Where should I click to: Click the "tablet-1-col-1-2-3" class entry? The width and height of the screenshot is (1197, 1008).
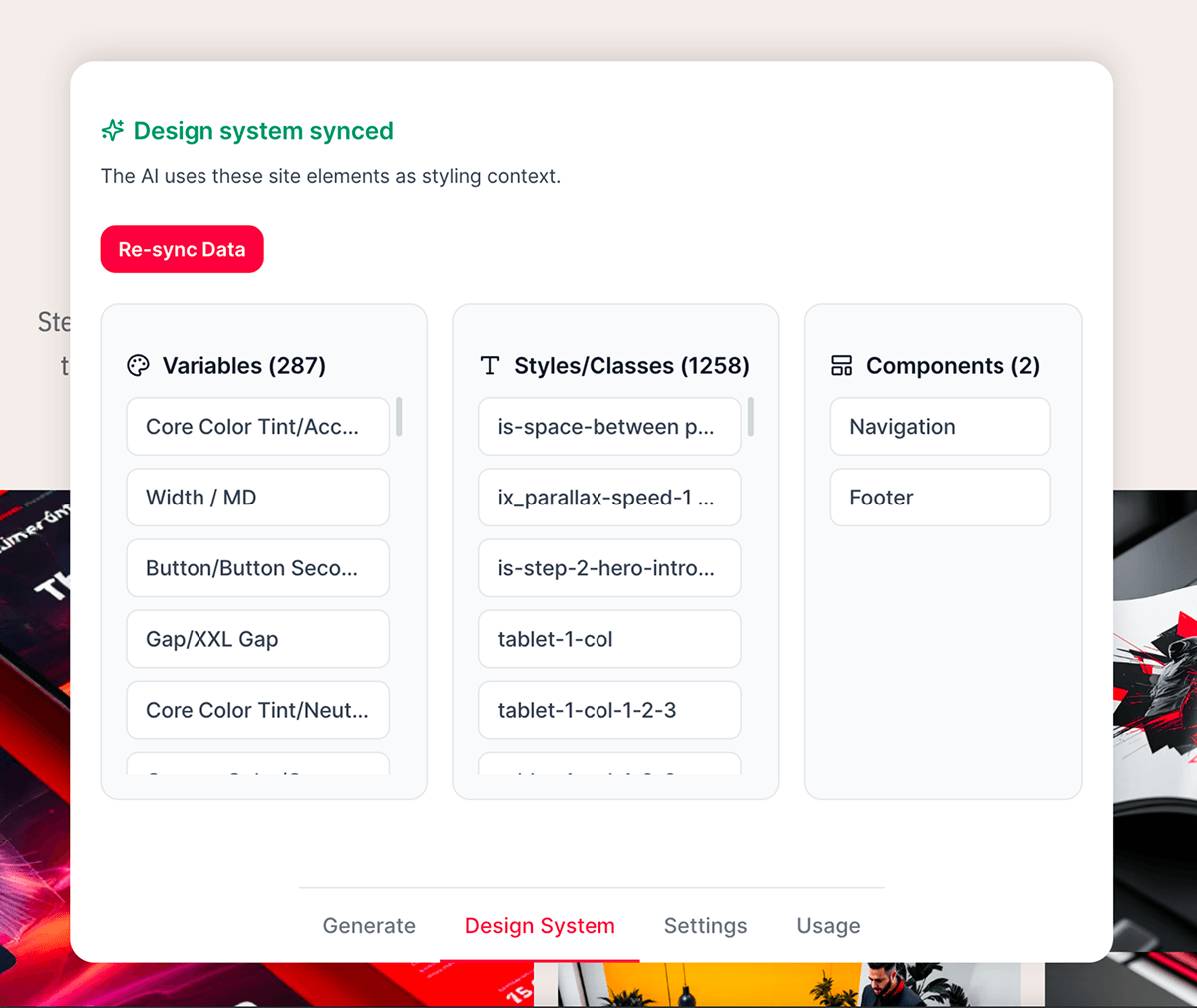pyautogui.click(x=609, y=710)
